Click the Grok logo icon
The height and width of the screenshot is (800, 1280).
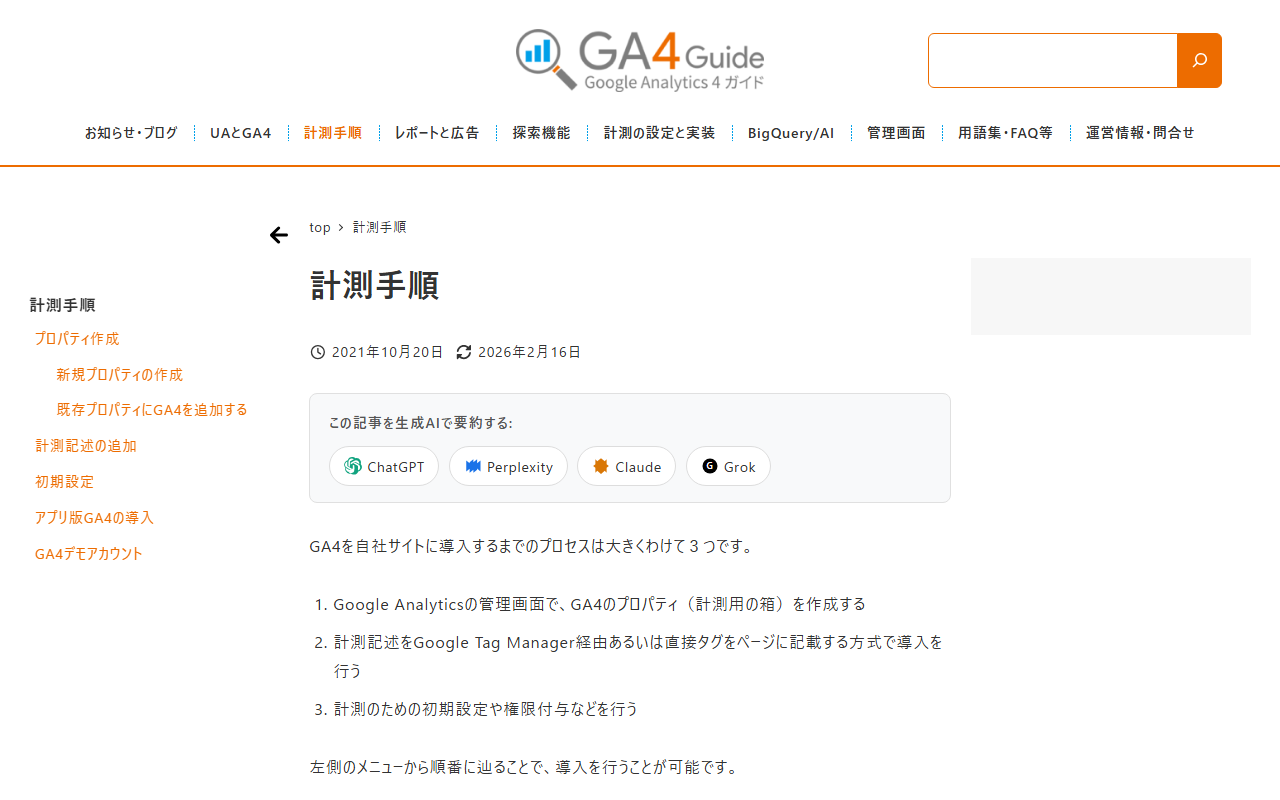[x=710, y=466]
